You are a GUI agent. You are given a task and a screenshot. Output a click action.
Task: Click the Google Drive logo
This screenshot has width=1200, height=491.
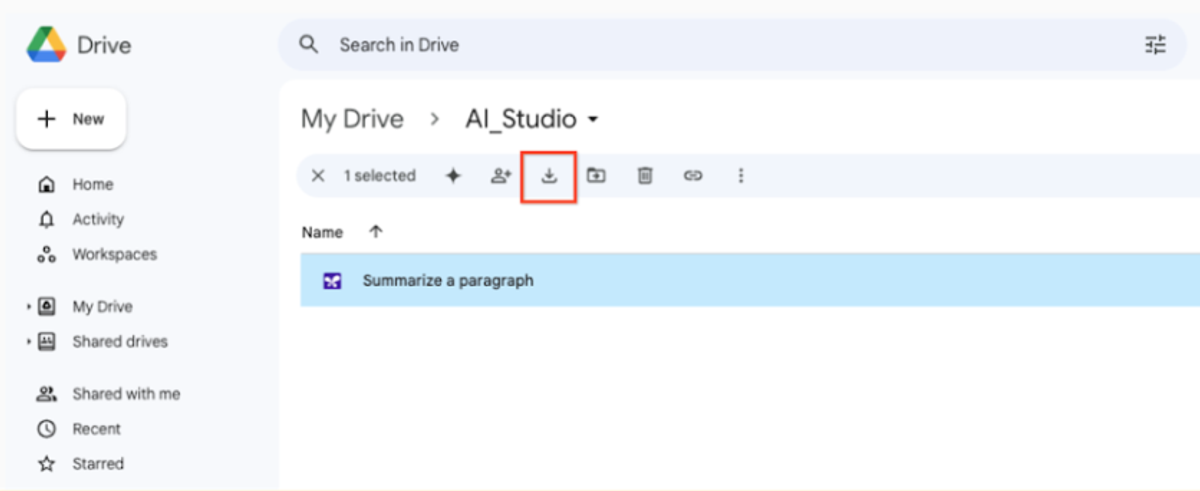point(46,45)
